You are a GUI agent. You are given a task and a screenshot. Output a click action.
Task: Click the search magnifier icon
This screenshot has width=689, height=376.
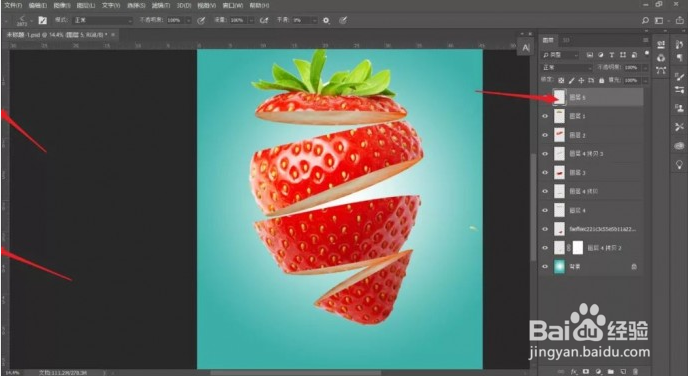click(645, 20)
